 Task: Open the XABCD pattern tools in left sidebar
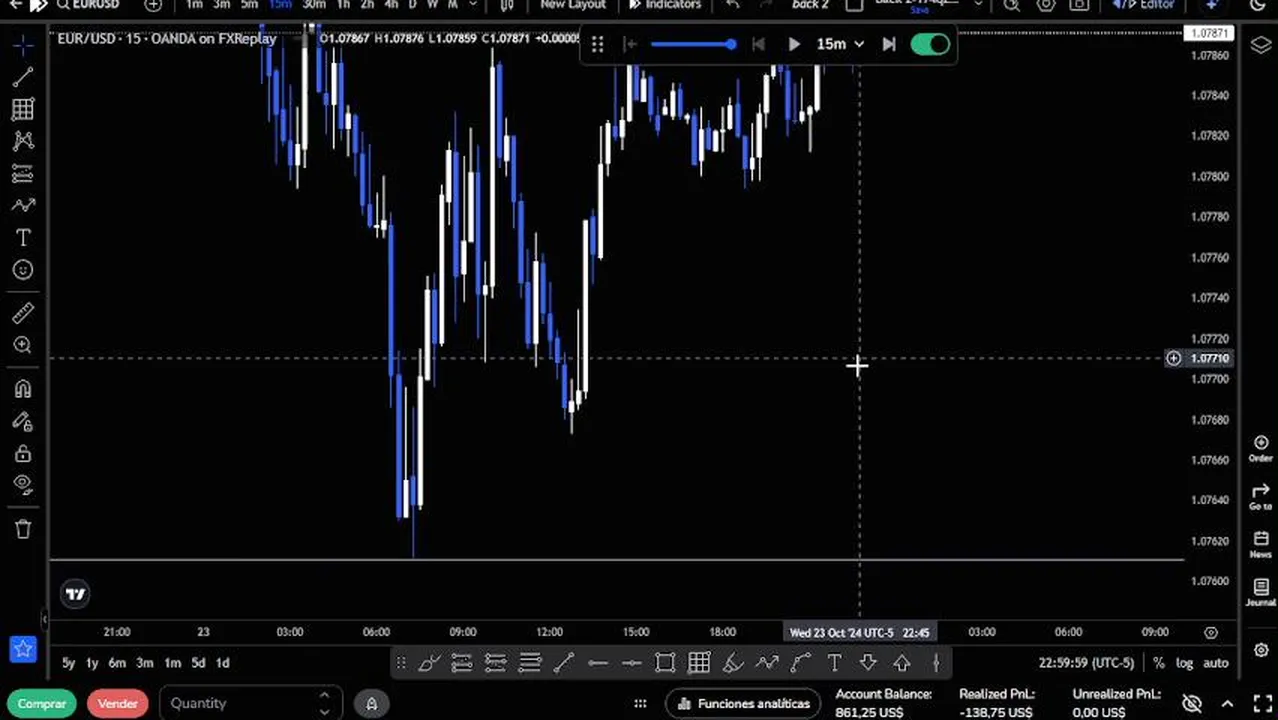tap(23, 141)
